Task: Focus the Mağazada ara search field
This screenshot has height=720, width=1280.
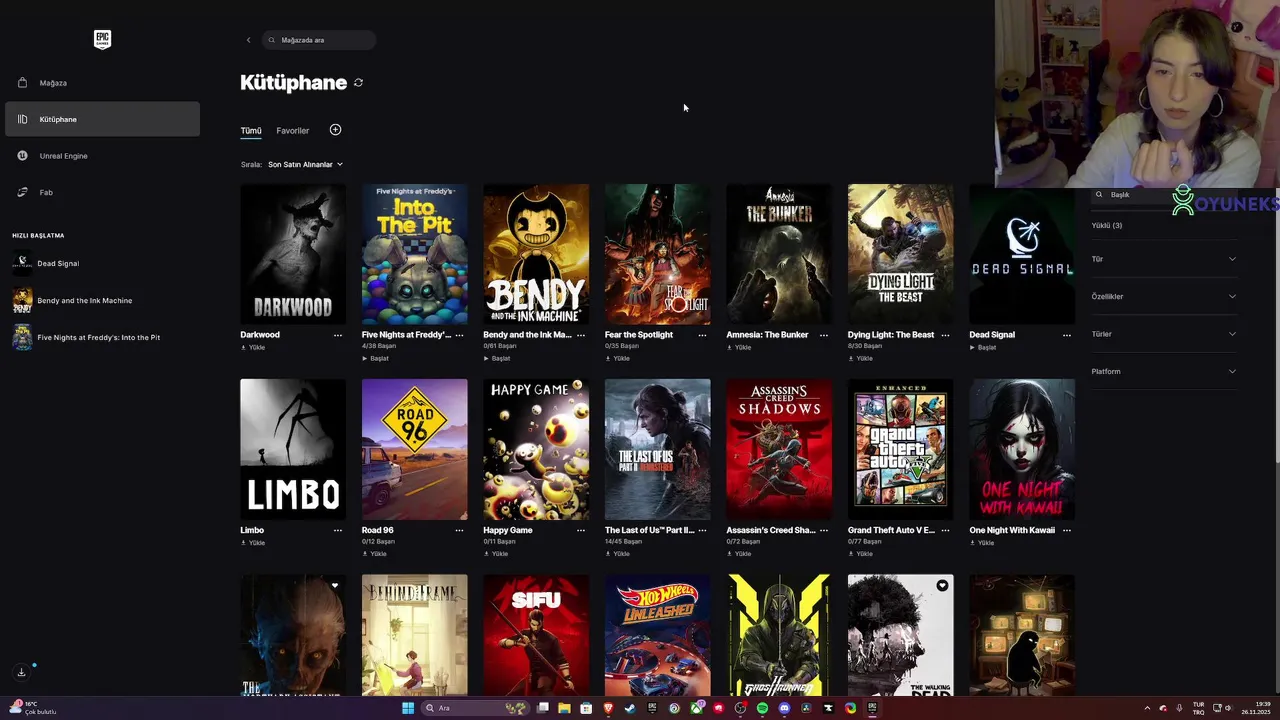Action: click(319, 40)
